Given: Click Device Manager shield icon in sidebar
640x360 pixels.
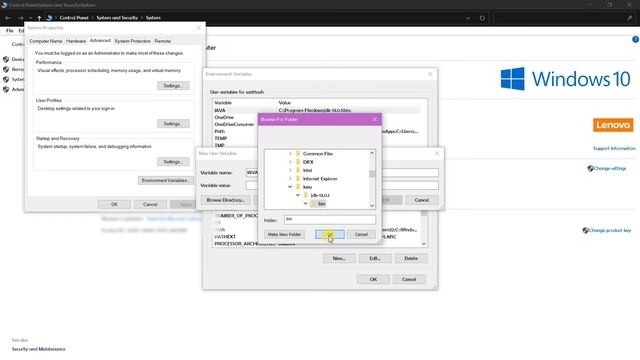Looking at the screenshot, I should [6, 59].
